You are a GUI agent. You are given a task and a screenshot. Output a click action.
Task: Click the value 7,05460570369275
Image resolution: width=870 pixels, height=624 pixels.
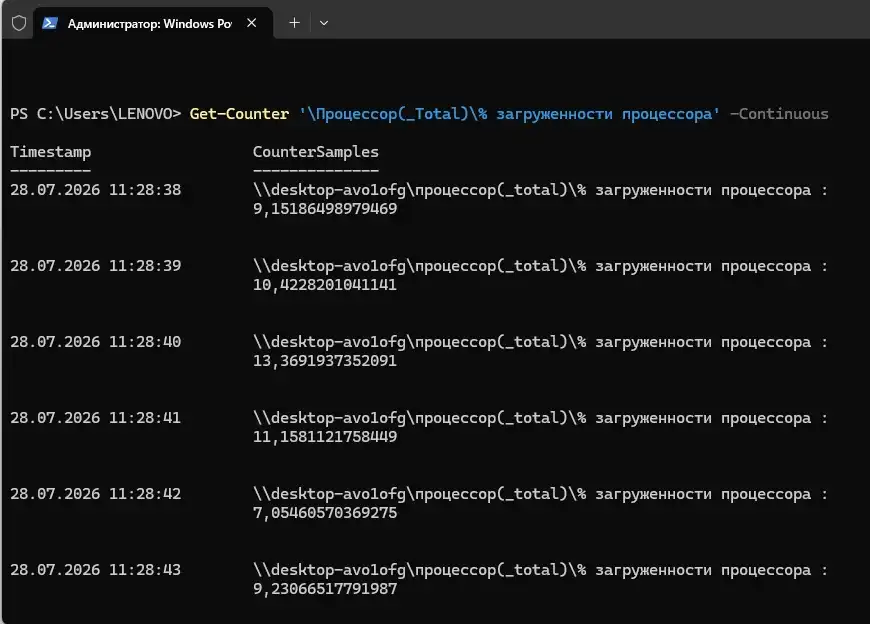coord(325,513)
